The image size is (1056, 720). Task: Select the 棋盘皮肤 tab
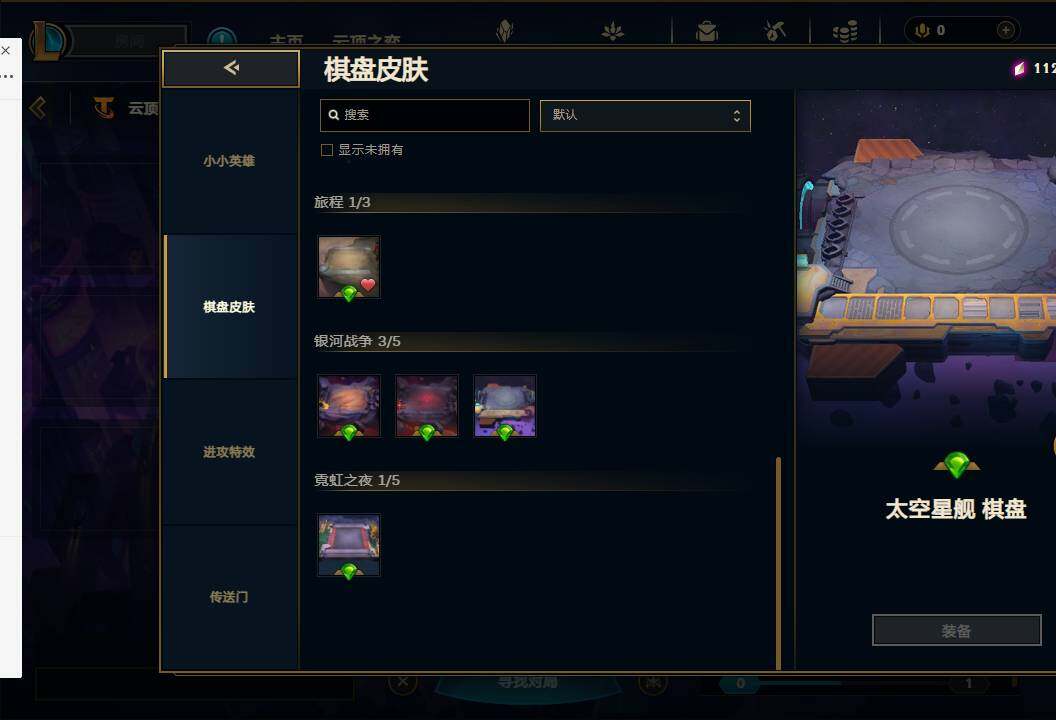(x=230, y=306)
